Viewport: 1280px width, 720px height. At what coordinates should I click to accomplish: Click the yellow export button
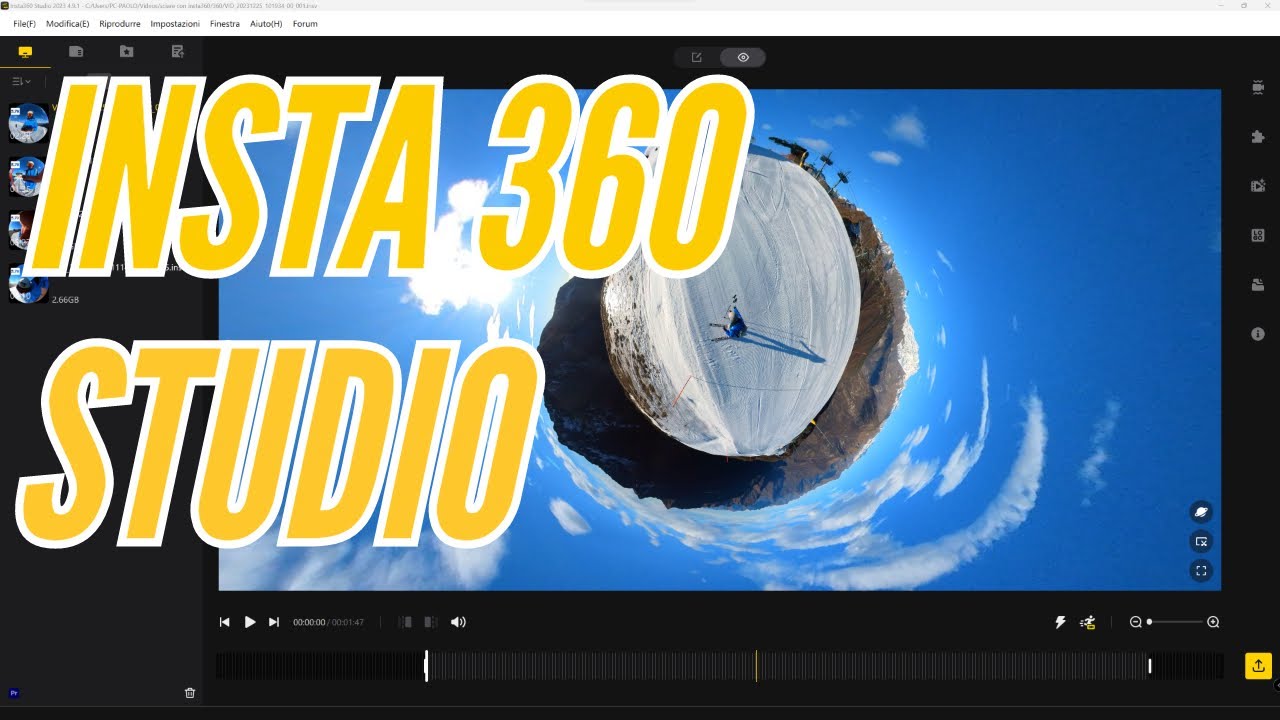tap(1258, 665)
